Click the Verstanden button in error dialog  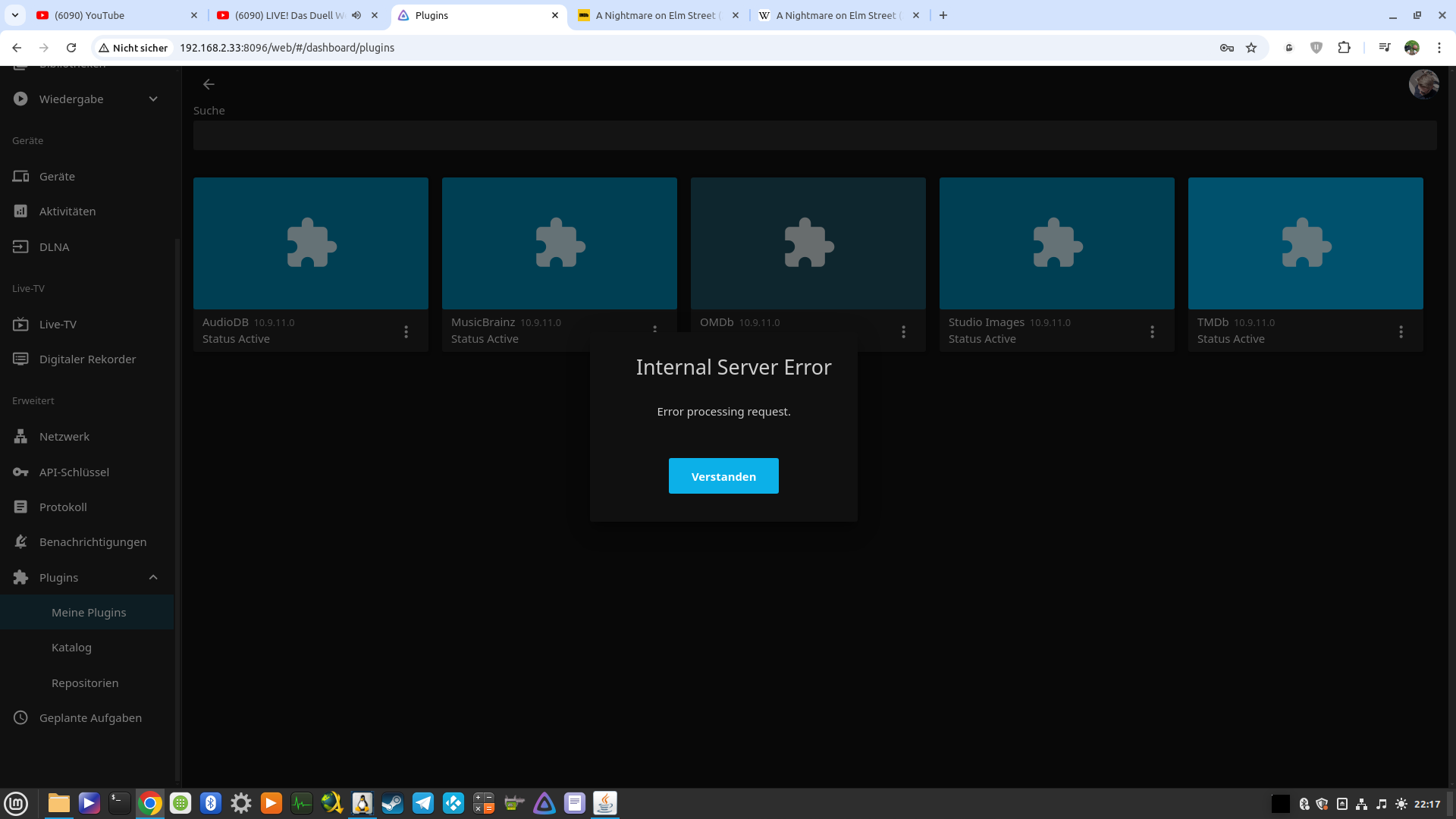coord(723,476)
